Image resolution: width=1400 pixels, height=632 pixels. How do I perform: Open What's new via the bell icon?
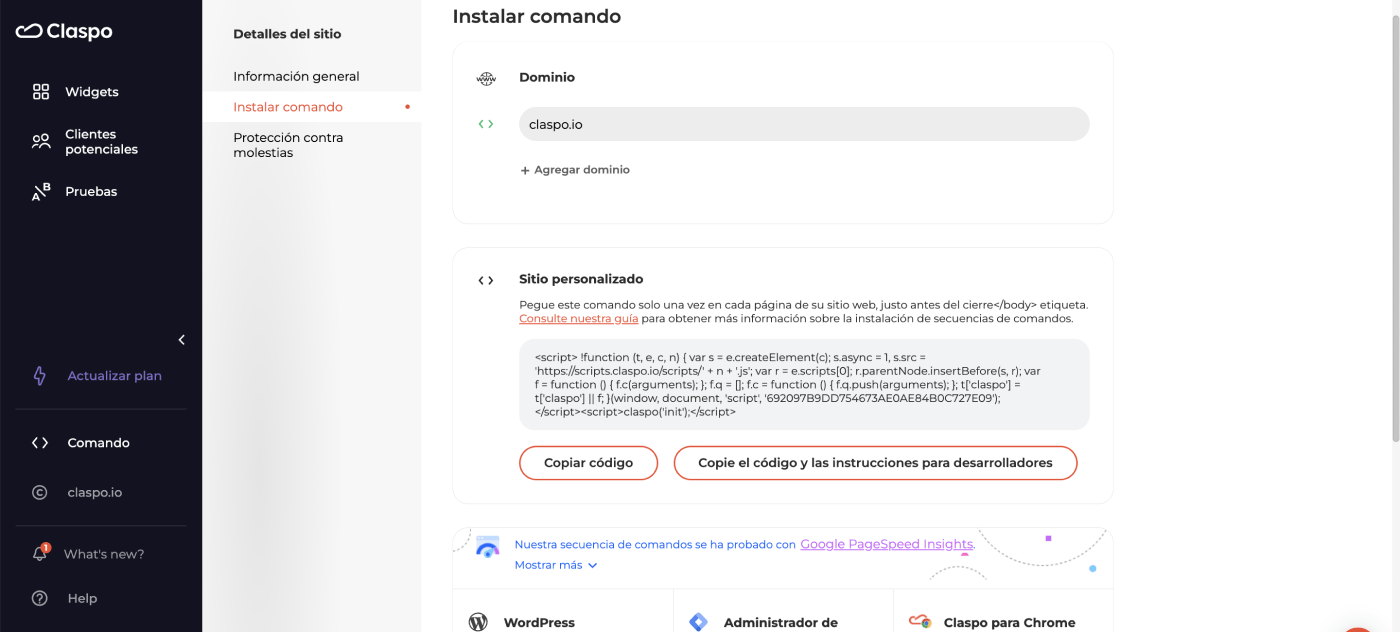click(x=40, y=553)
